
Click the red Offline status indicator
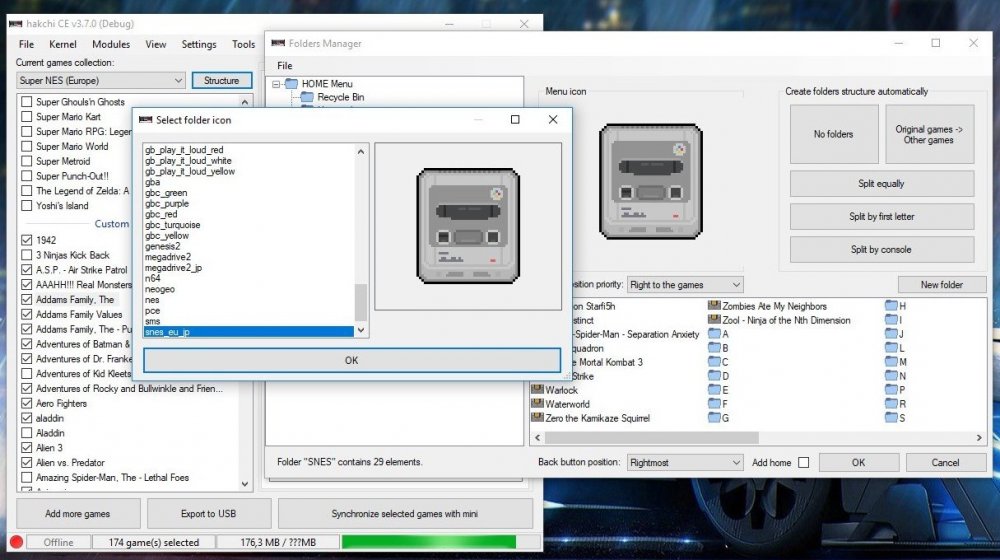[x=16, y=542]
